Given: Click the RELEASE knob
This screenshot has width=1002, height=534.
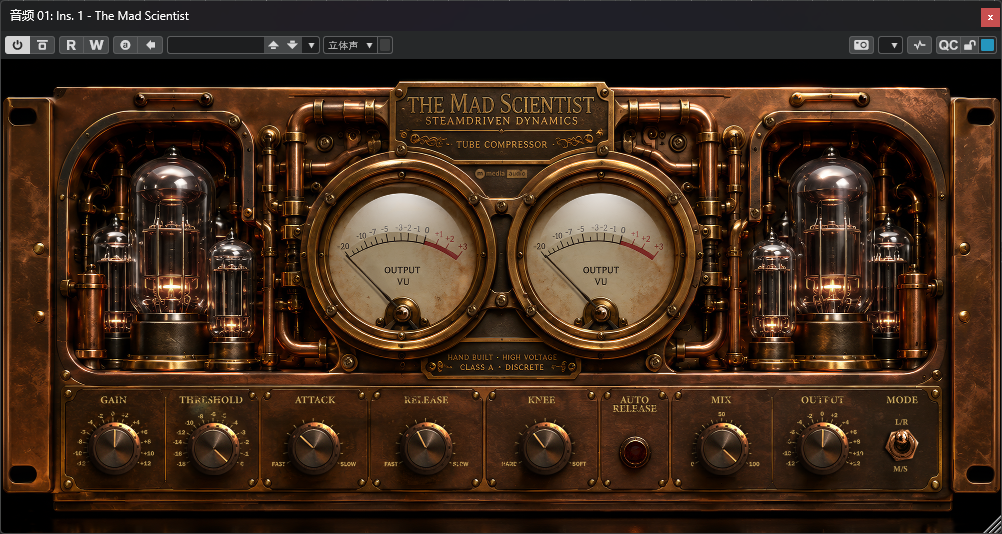Looking at the screenshot, I should click(x=426, y=446).
